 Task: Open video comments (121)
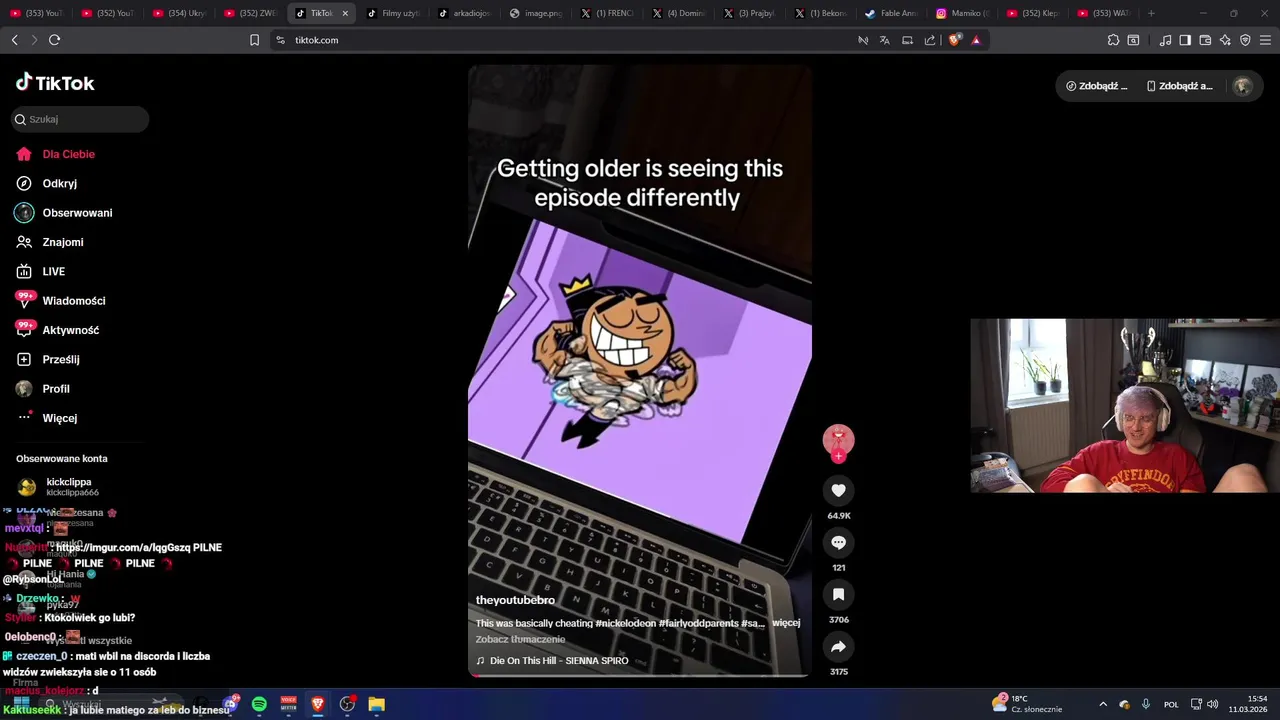coord(838,542)
